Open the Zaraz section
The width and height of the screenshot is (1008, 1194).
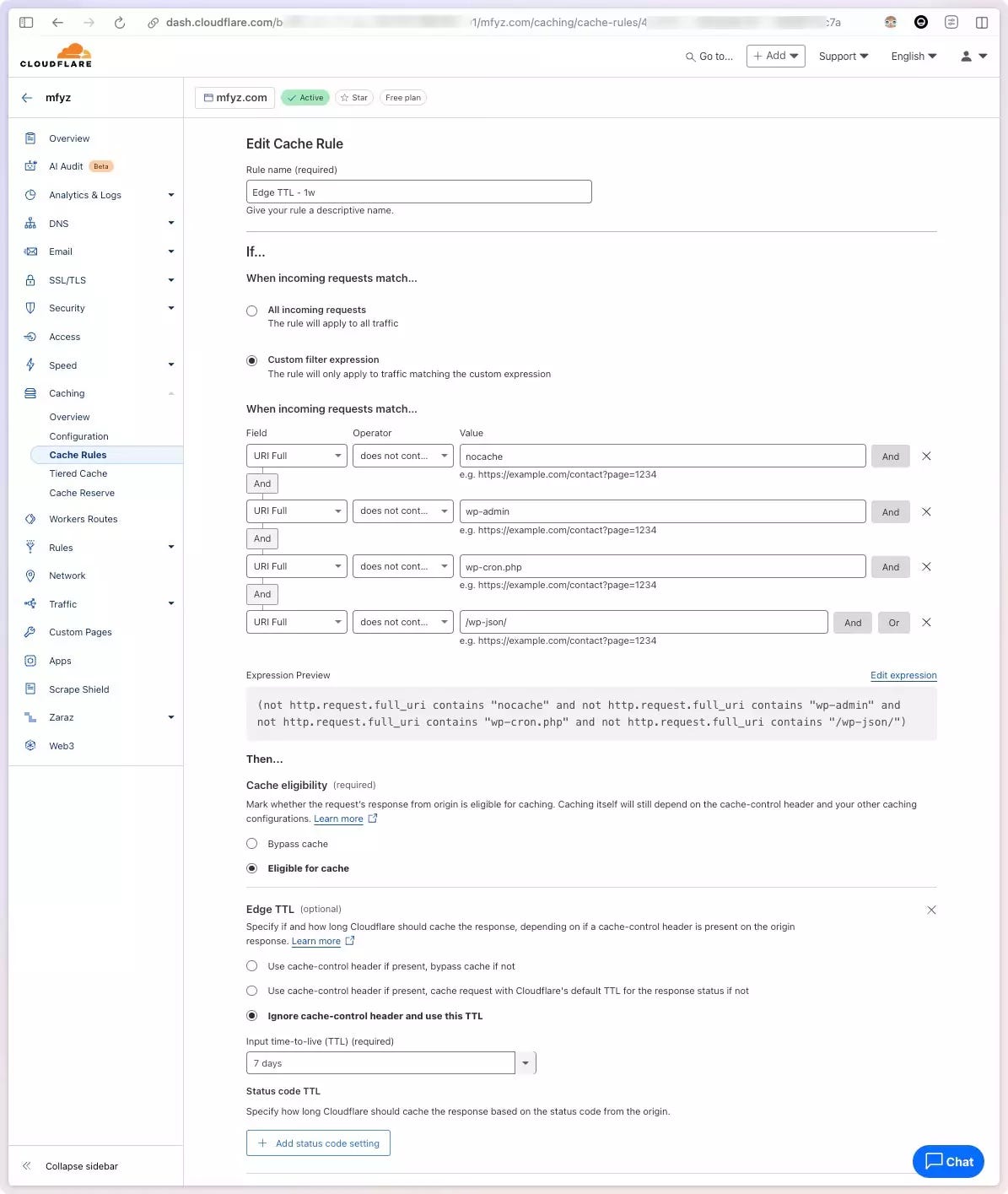tap(61, 716)
